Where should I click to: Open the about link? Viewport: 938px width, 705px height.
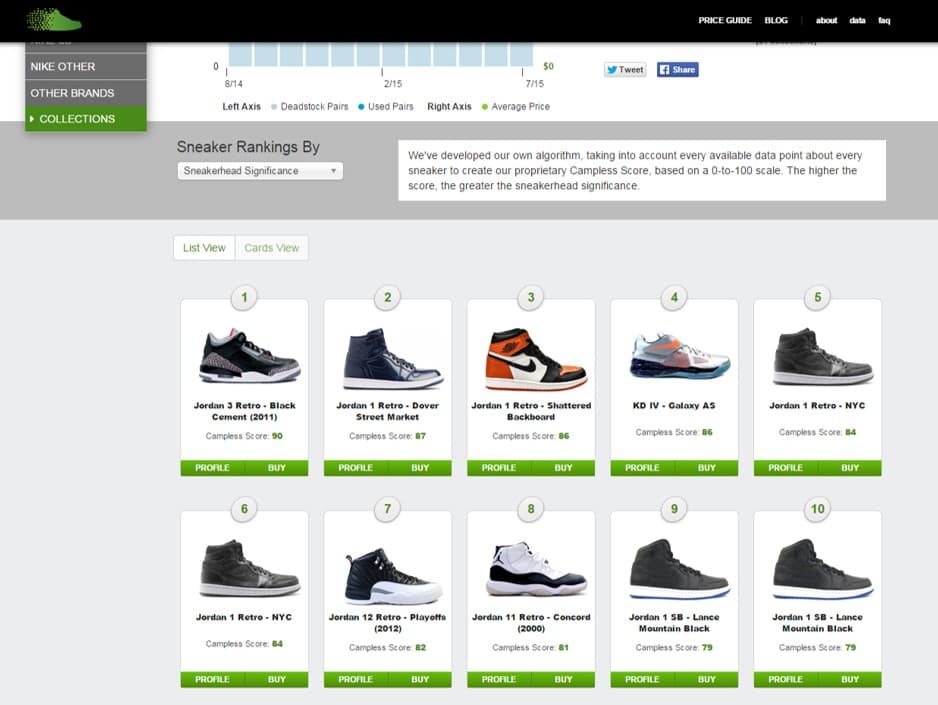[x=826, y=20]
